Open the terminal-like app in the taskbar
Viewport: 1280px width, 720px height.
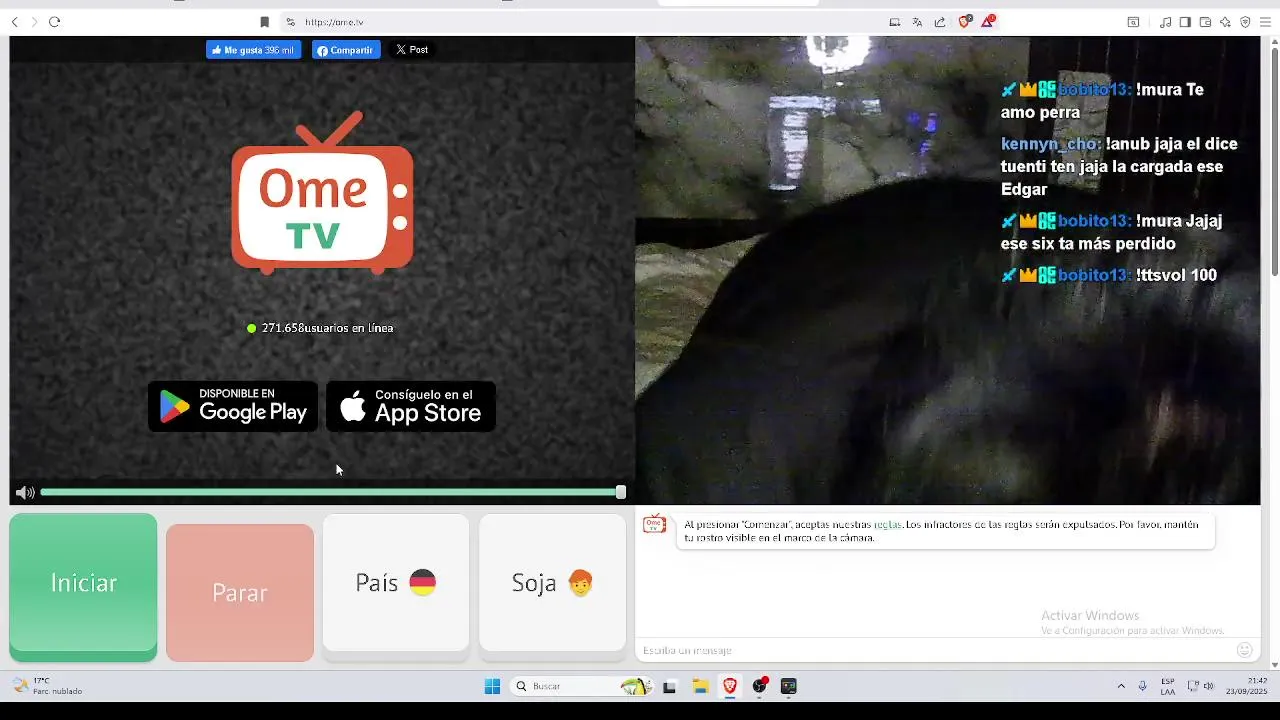tap(789, 686)
